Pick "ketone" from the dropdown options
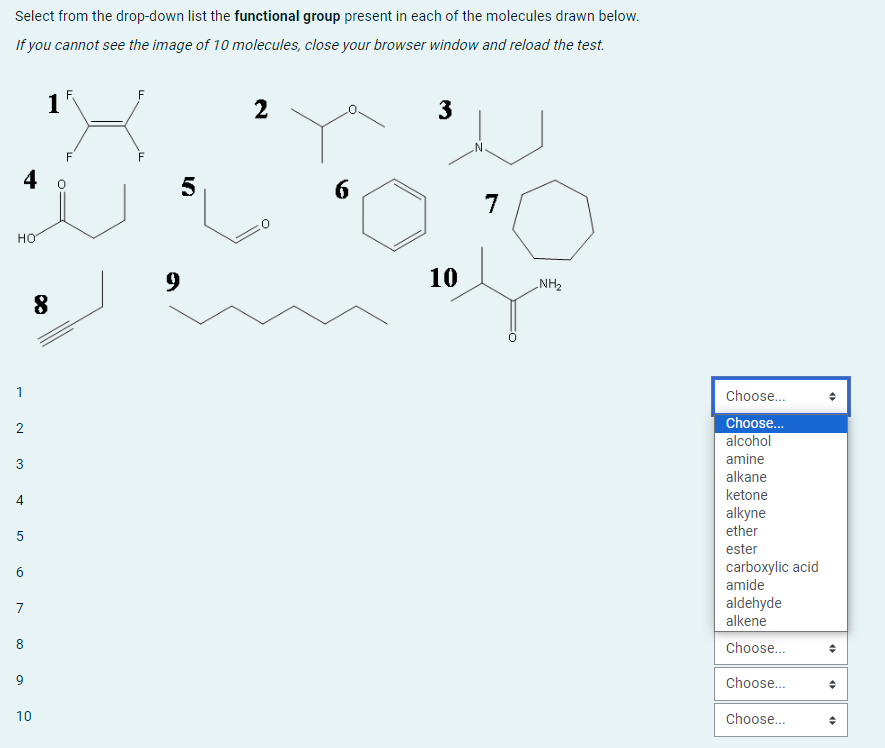Image resolution: width=885 pixels, height=748 pixels. [x=745, y=494]
